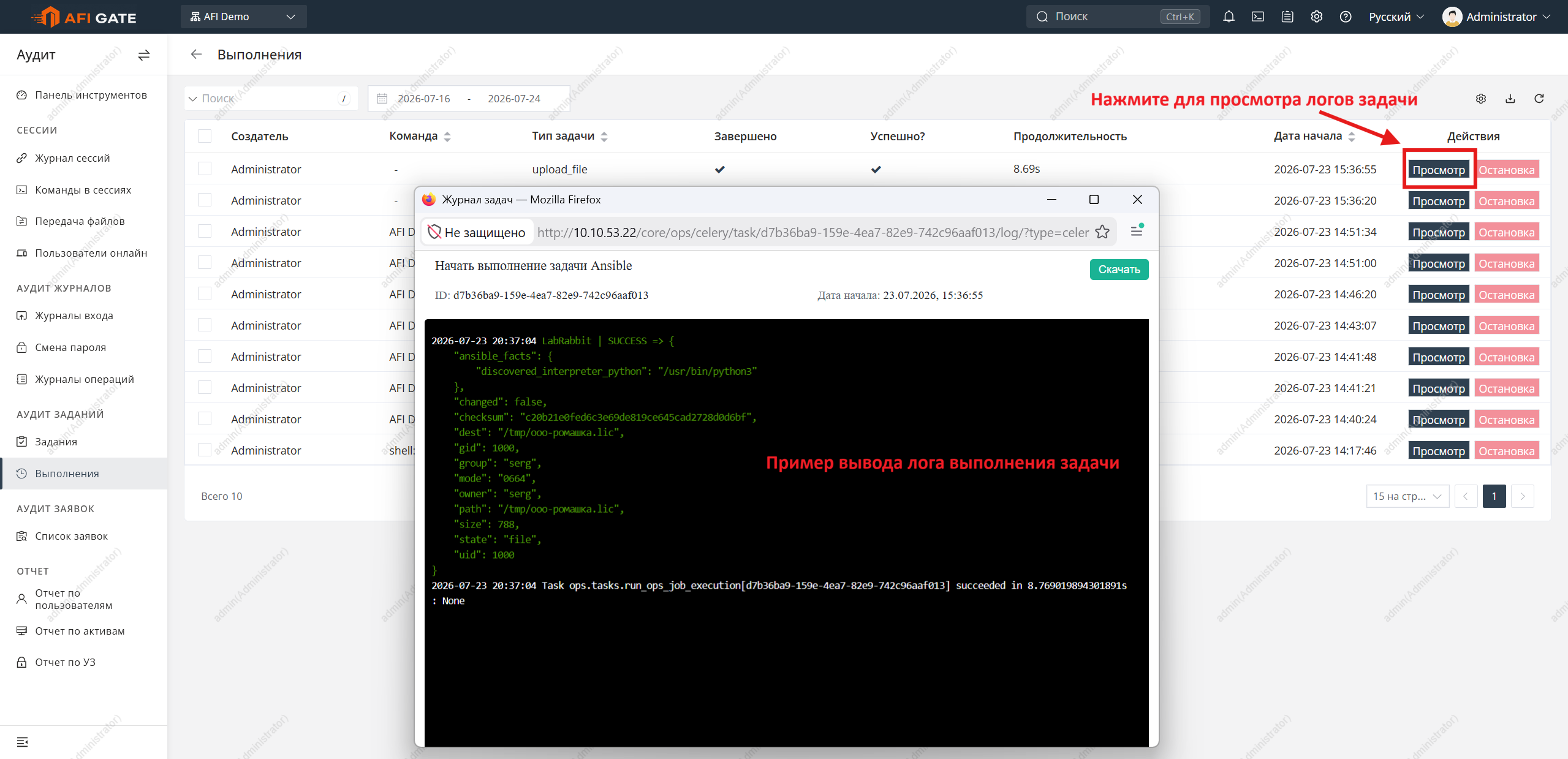Go to the previous page arrow
This screenshot has width=1568, height=759.
coord(1466,496)
